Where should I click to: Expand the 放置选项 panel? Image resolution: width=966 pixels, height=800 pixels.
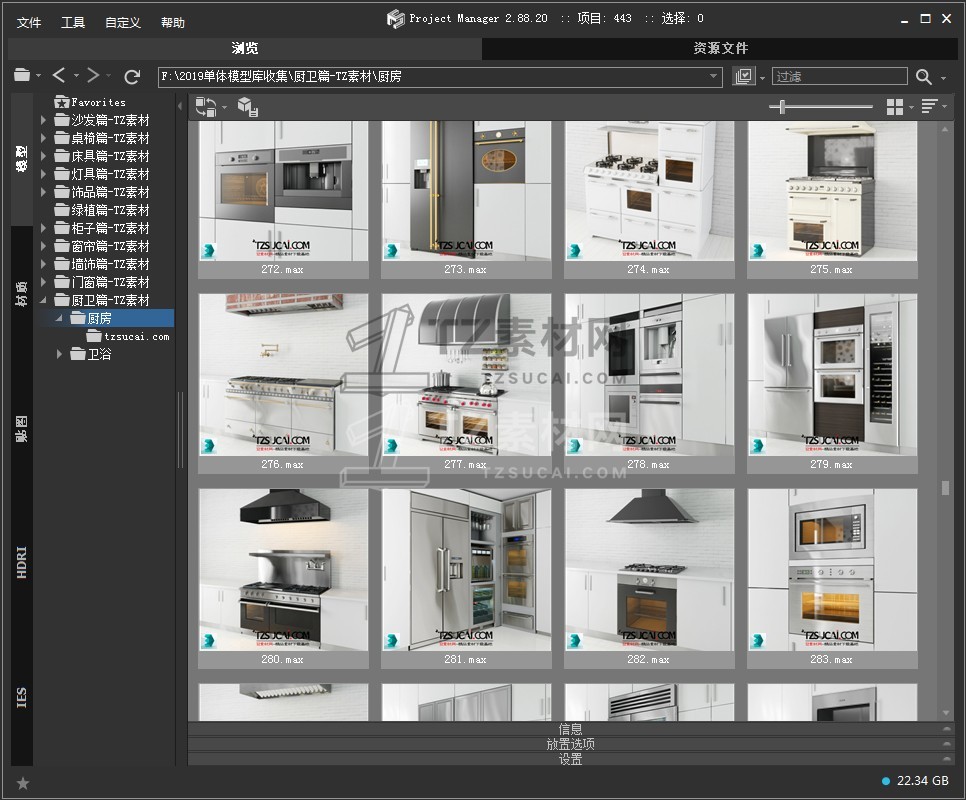click(x=570, y=744)
